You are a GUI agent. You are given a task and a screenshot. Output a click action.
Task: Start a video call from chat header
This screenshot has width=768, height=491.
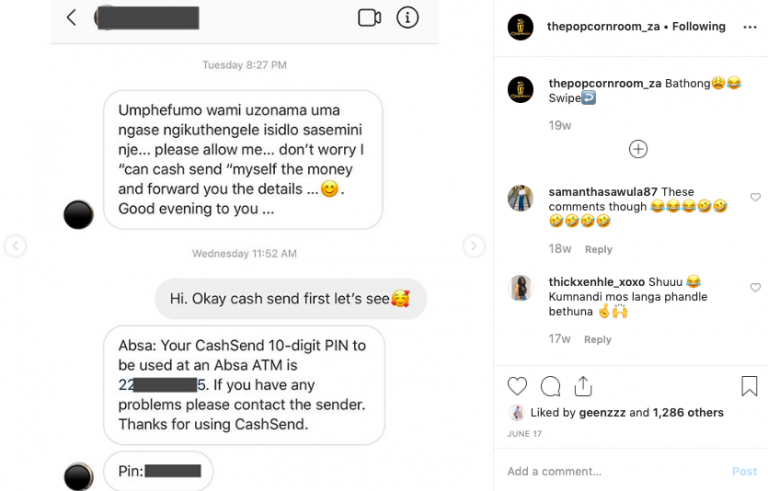pyautogui.click(x=369, y=18)
